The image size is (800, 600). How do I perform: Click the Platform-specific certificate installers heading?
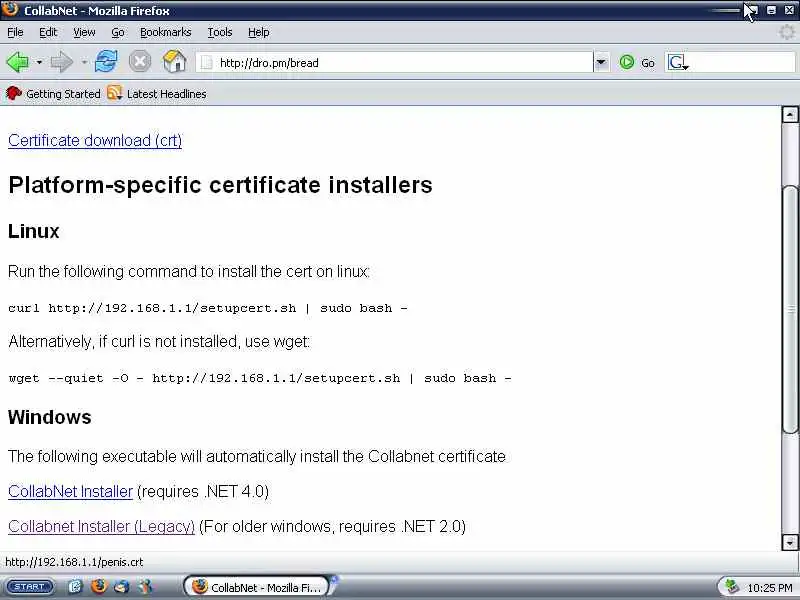tap(220, 185)
